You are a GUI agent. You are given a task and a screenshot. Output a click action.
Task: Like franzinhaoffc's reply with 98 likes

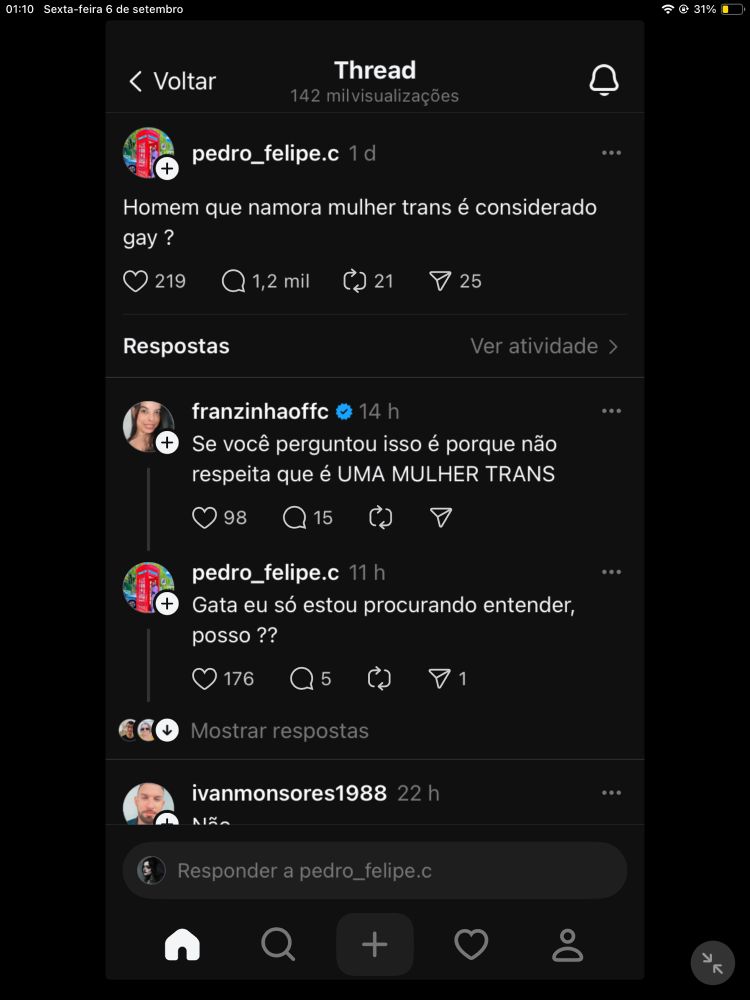(x=204, y=517)
